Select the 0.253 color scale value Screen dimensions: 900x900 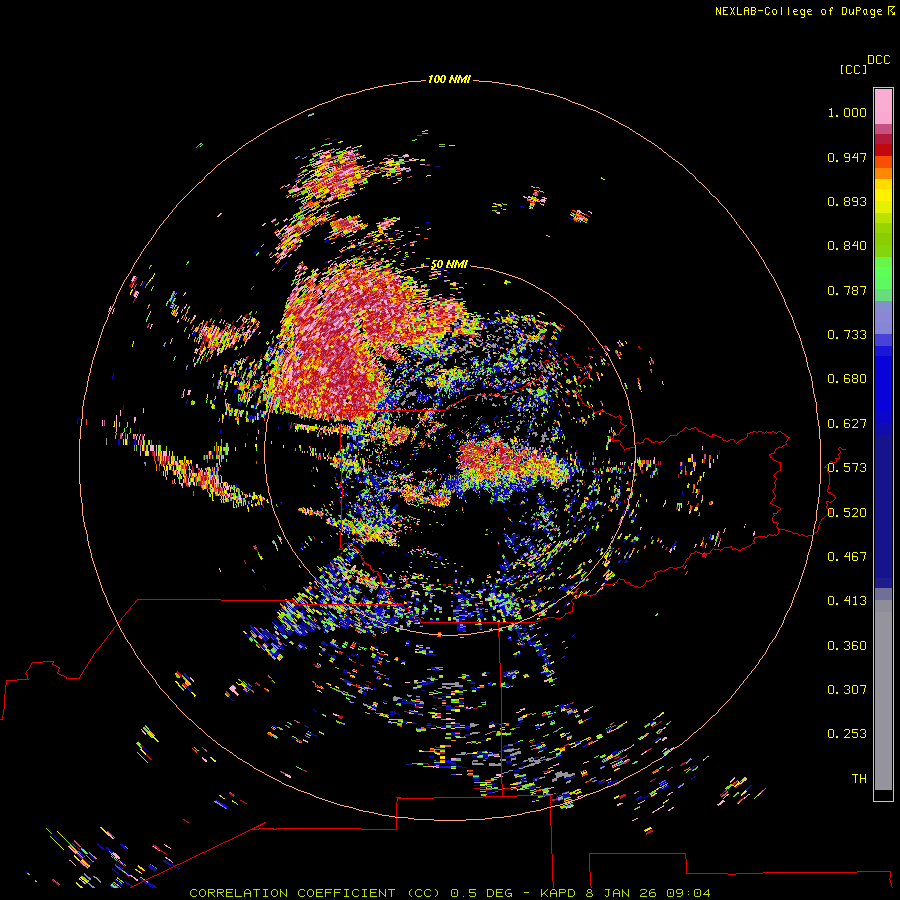847,734
